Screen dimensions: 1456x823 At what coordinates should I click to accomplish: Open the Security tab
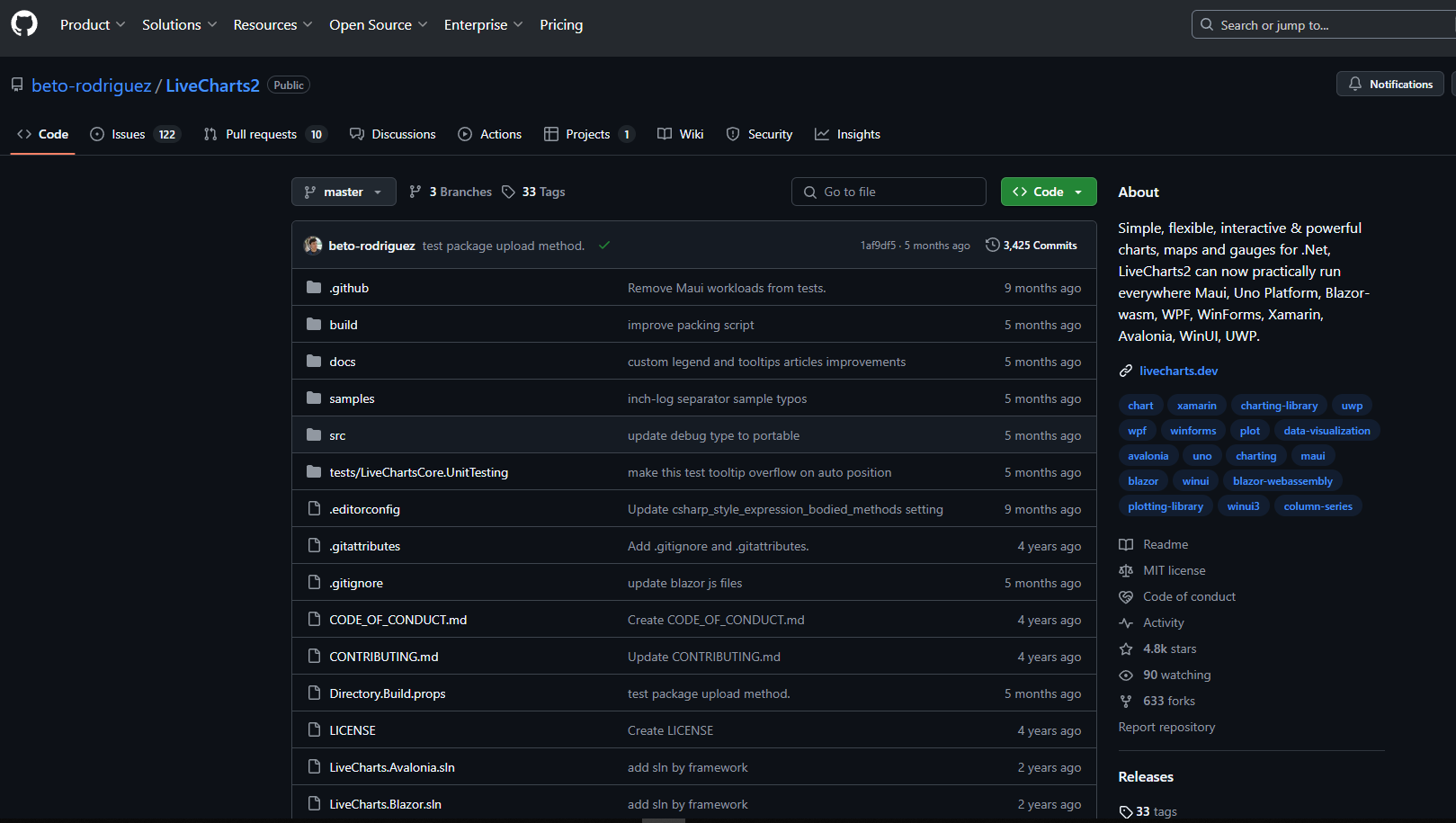[x=760, y=134]
